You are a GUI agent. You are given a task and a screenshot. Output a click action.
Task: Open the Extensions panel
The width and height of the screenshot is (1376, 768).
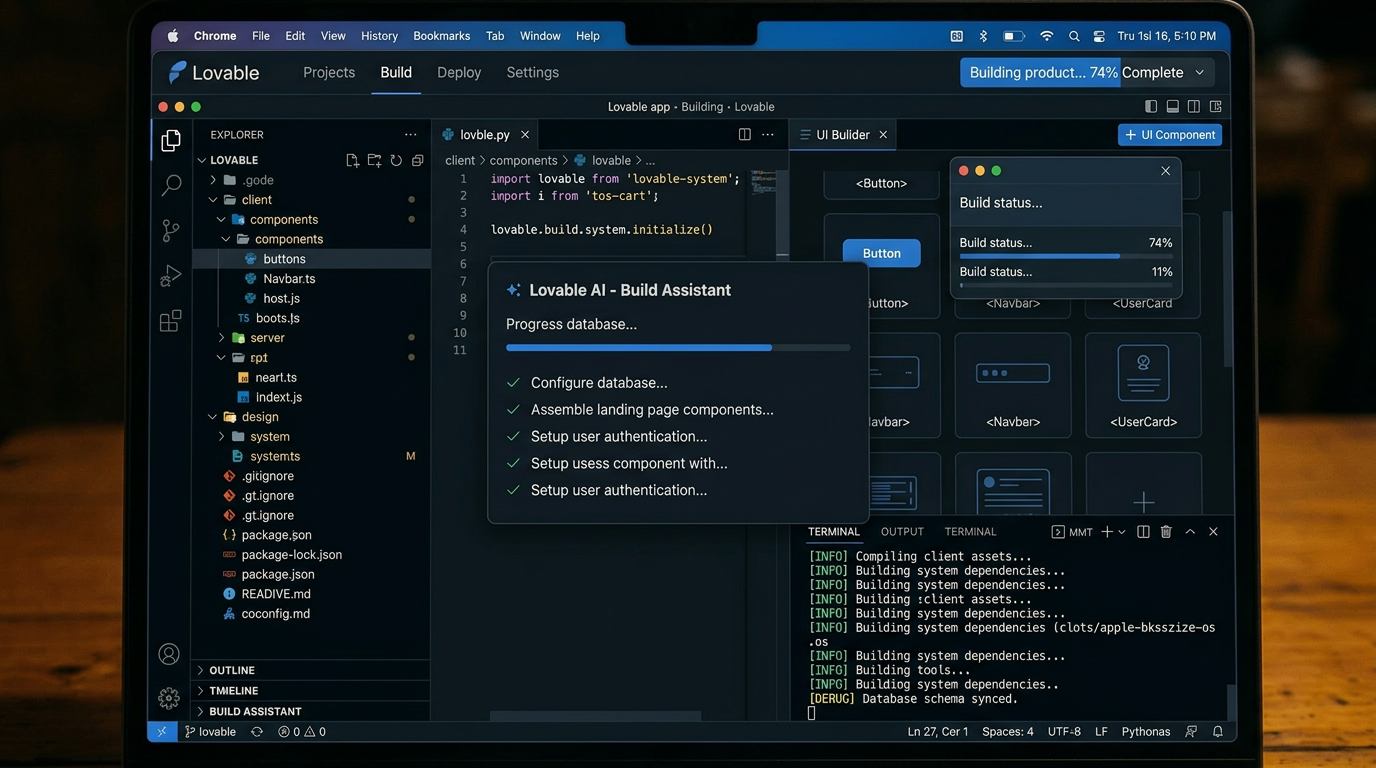click(x=170, y=321)
